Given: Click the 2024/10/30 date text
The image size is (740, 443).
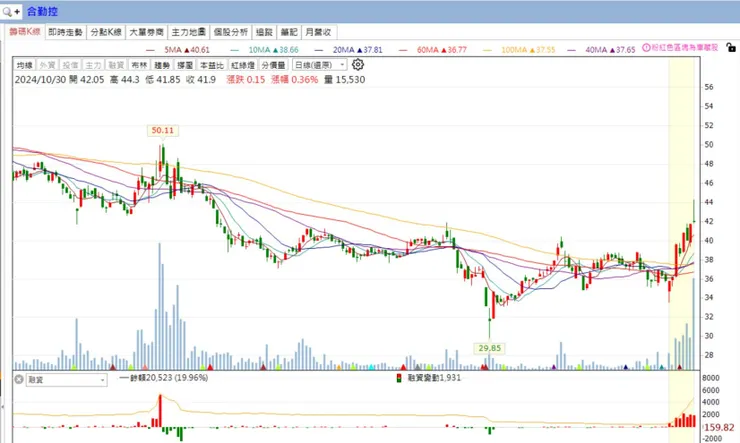Looking at the screenshot, I should tap(40, 80).
